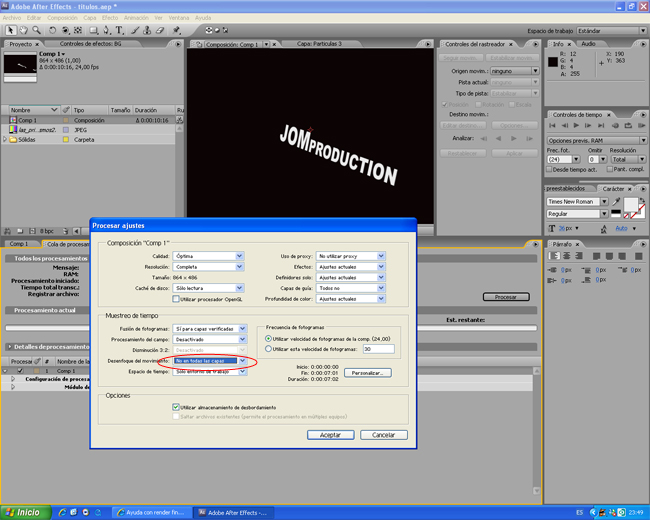
Task: Select the Clone Stamp tool
Action: pyautogui.click(x=147, y=30)
